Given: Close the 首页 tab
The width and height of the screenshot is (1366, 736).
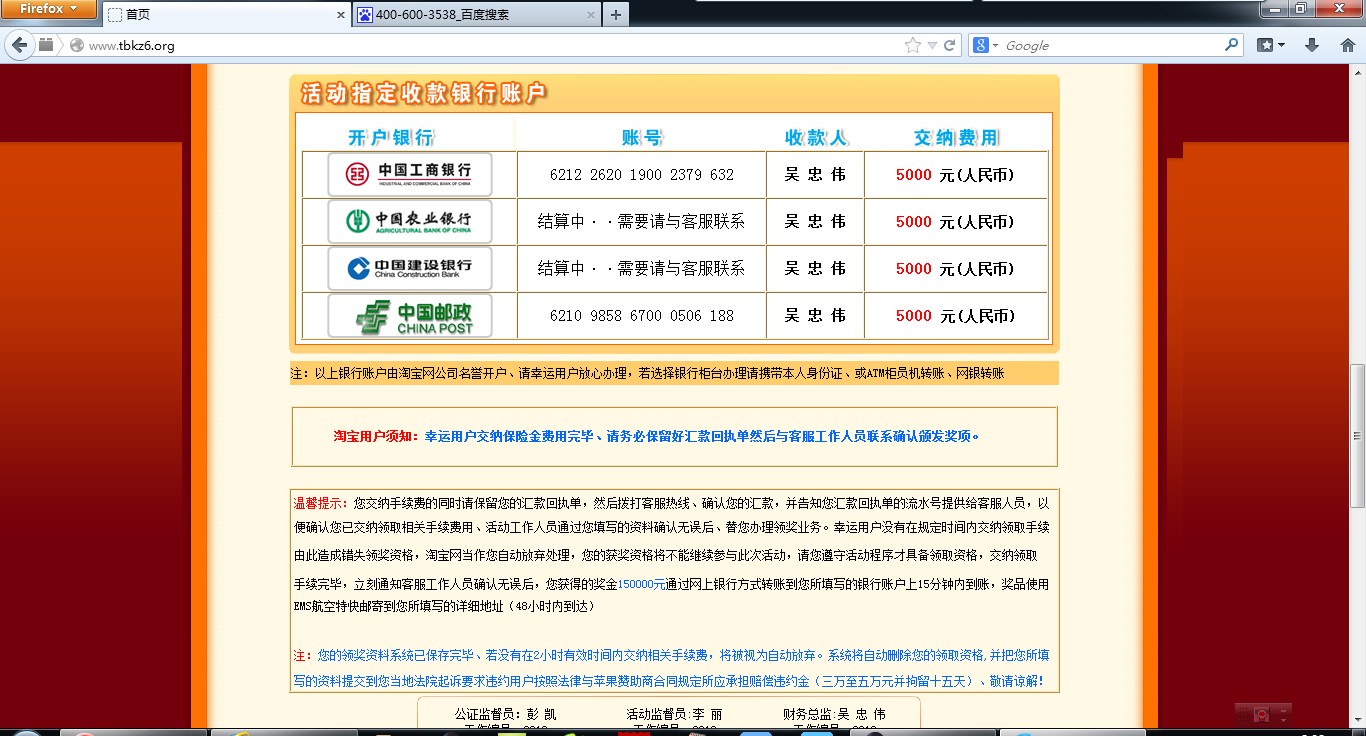Looking at the screenshot, I should [340, 15].
